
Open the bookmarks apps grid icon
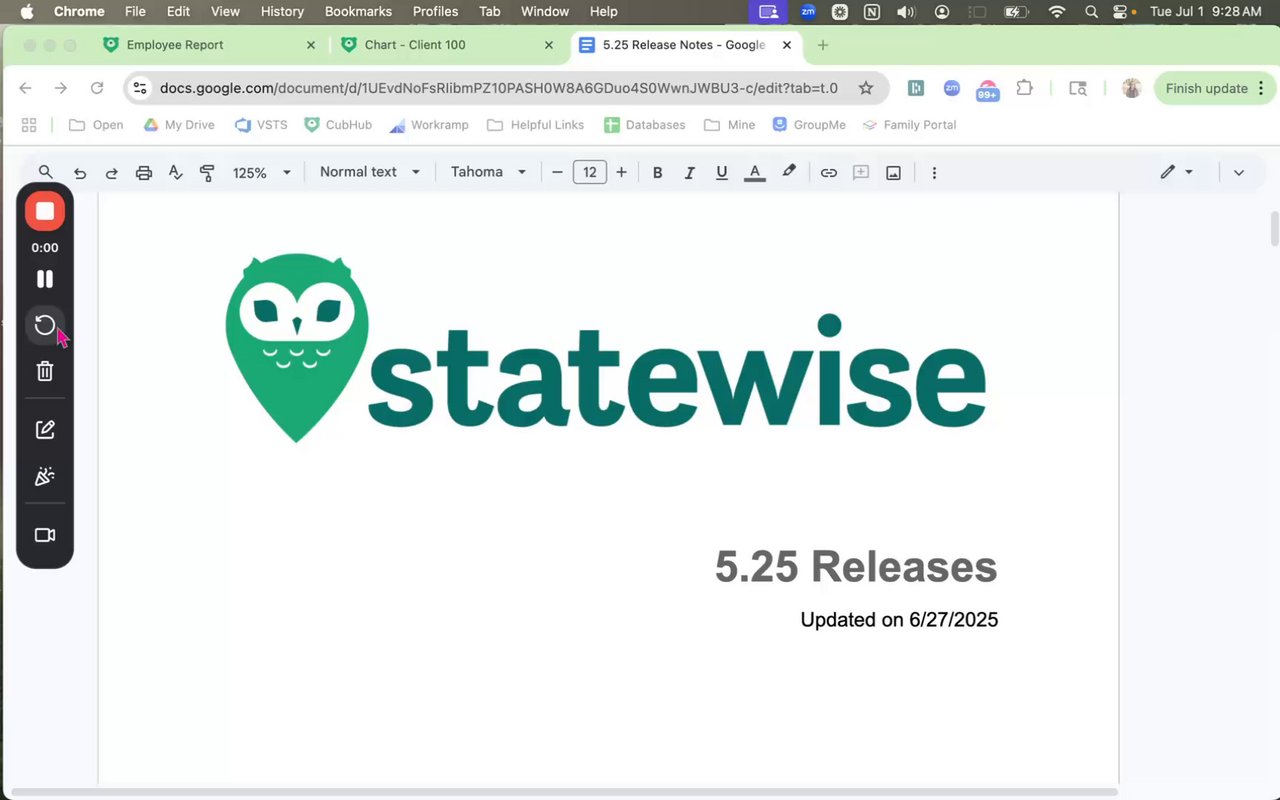click(29, 125)
